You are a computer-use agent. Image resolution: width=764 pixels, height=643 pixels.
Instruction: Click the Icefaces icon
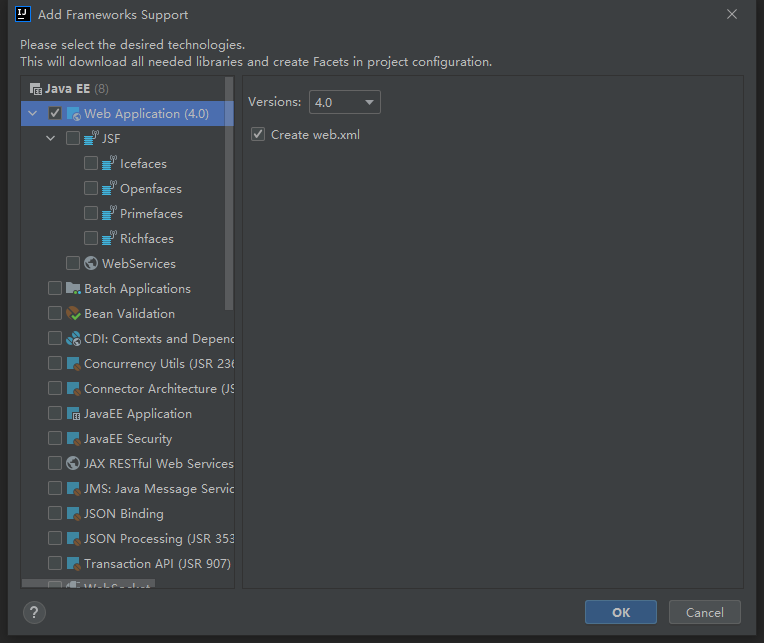click(109, 163)
